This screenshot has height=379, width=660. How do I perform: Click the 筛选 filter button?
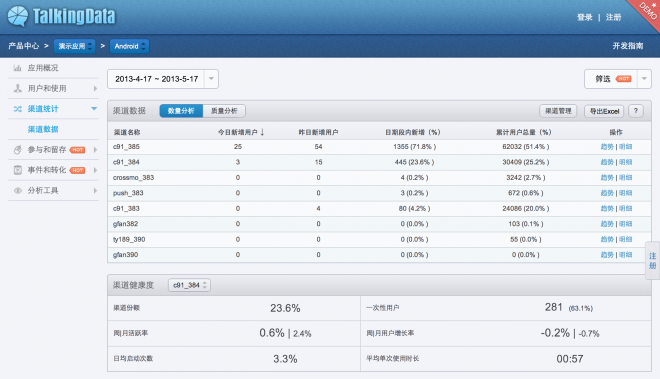click(611, 79)
